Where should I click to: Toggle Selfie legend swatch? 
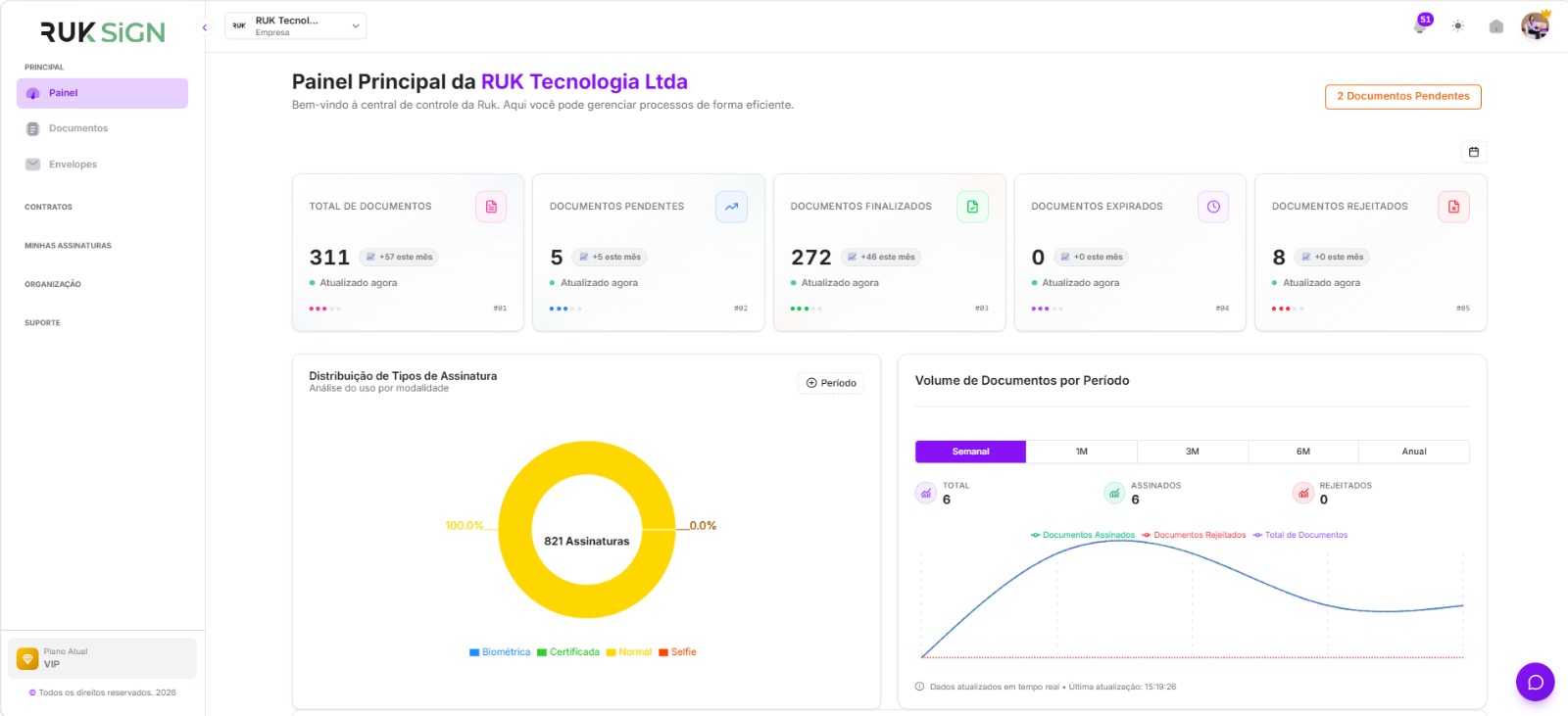tap(663, 652)
